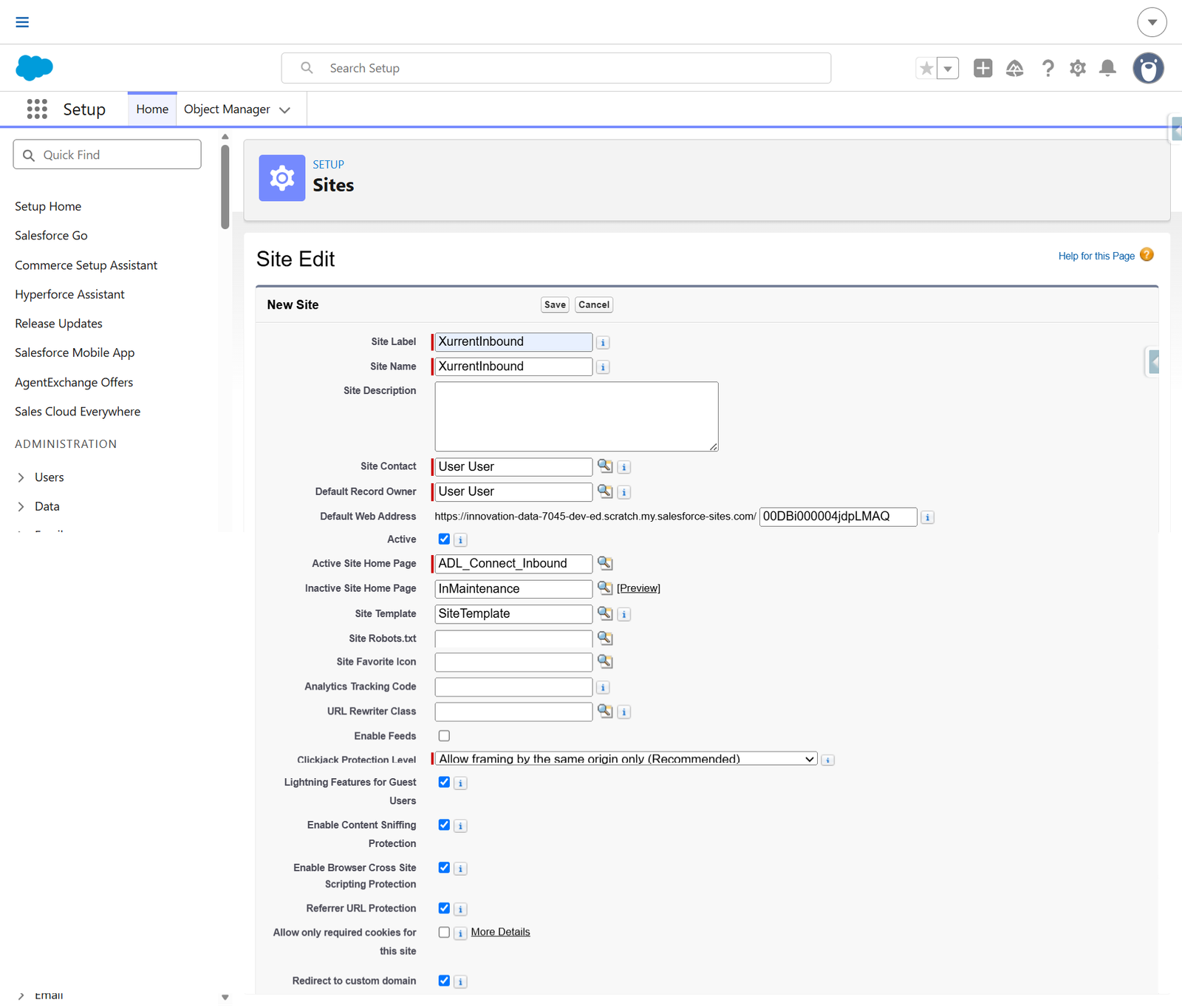Image resolution: width=1182 pixels, height=1008 pixels.
Task: Open the Object Manager tab
Action: 227,109
